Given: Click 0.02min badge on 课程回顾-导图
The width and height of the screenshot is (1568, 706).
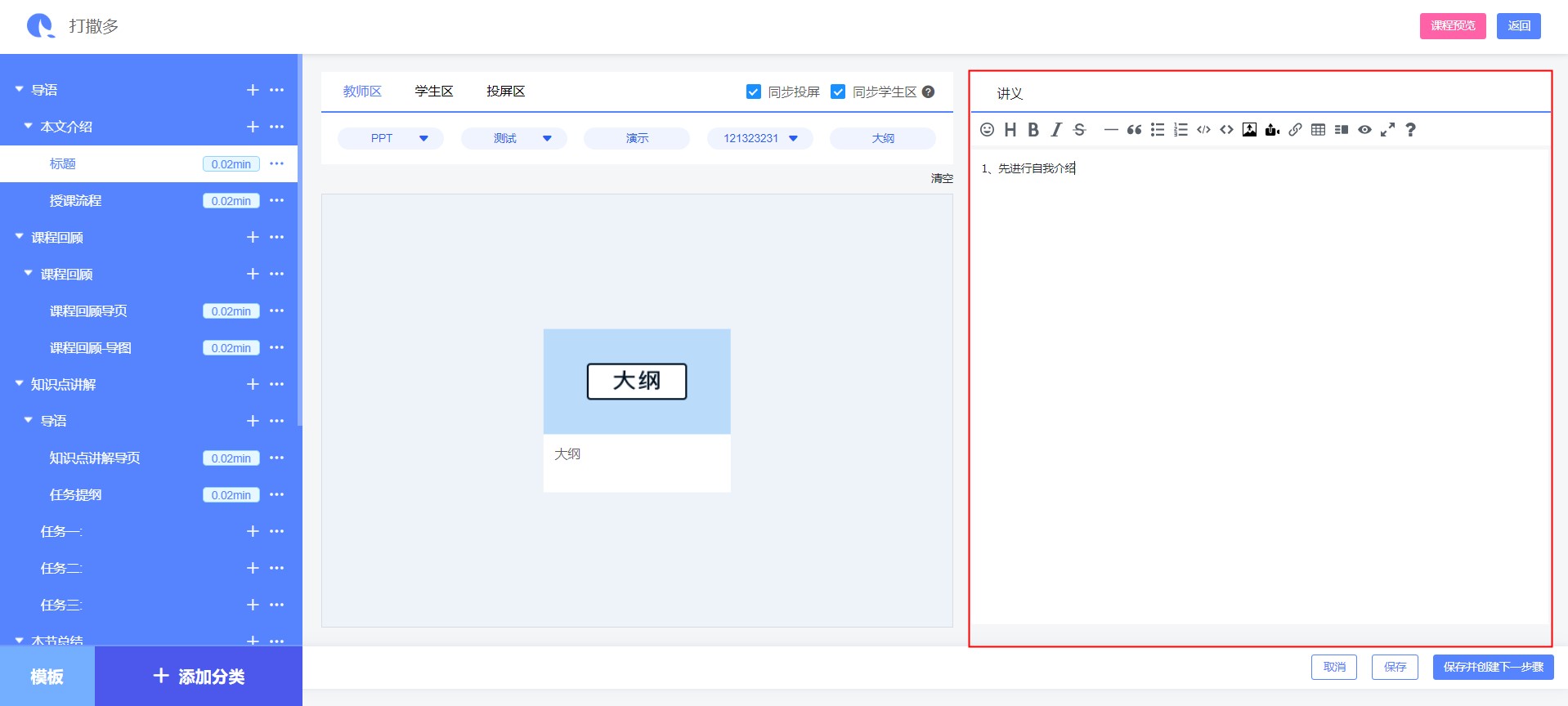Looking at the screenshot, I should tap(231, 348).
